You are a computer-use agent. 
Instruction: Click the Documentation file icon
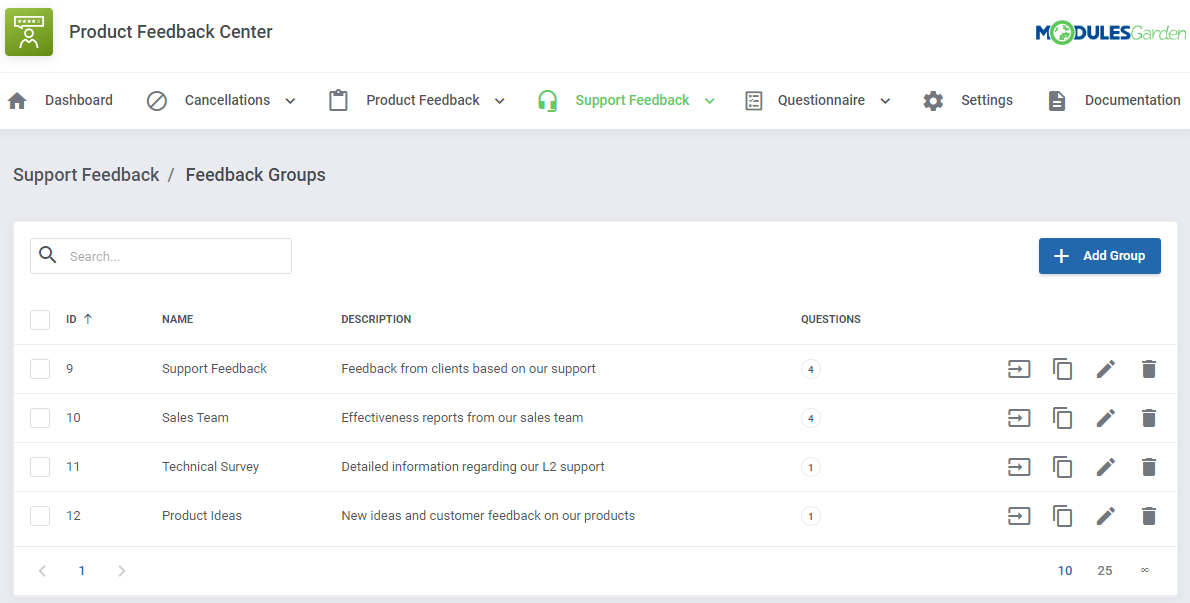1056,100
